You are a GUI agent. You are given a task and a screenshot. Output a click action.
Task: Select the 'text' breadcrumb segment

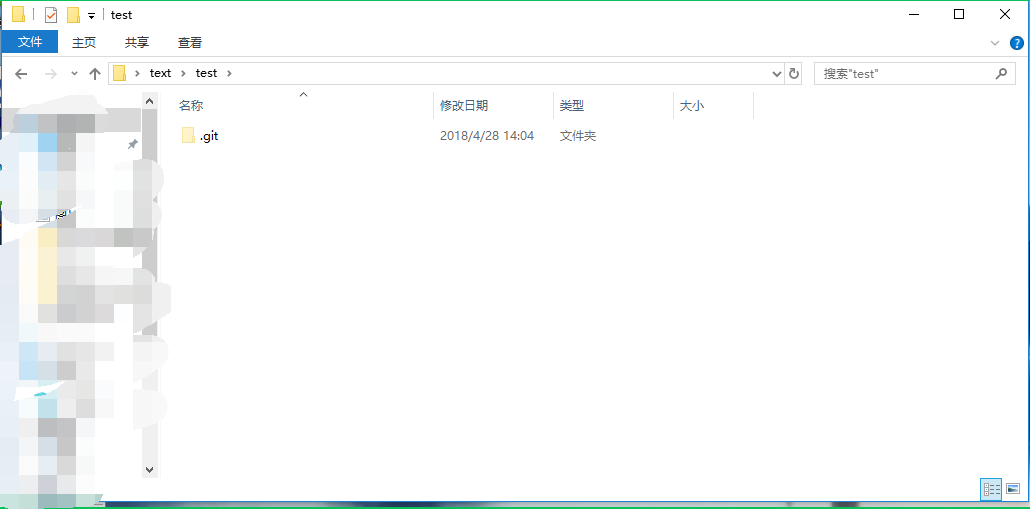(160, 73)
